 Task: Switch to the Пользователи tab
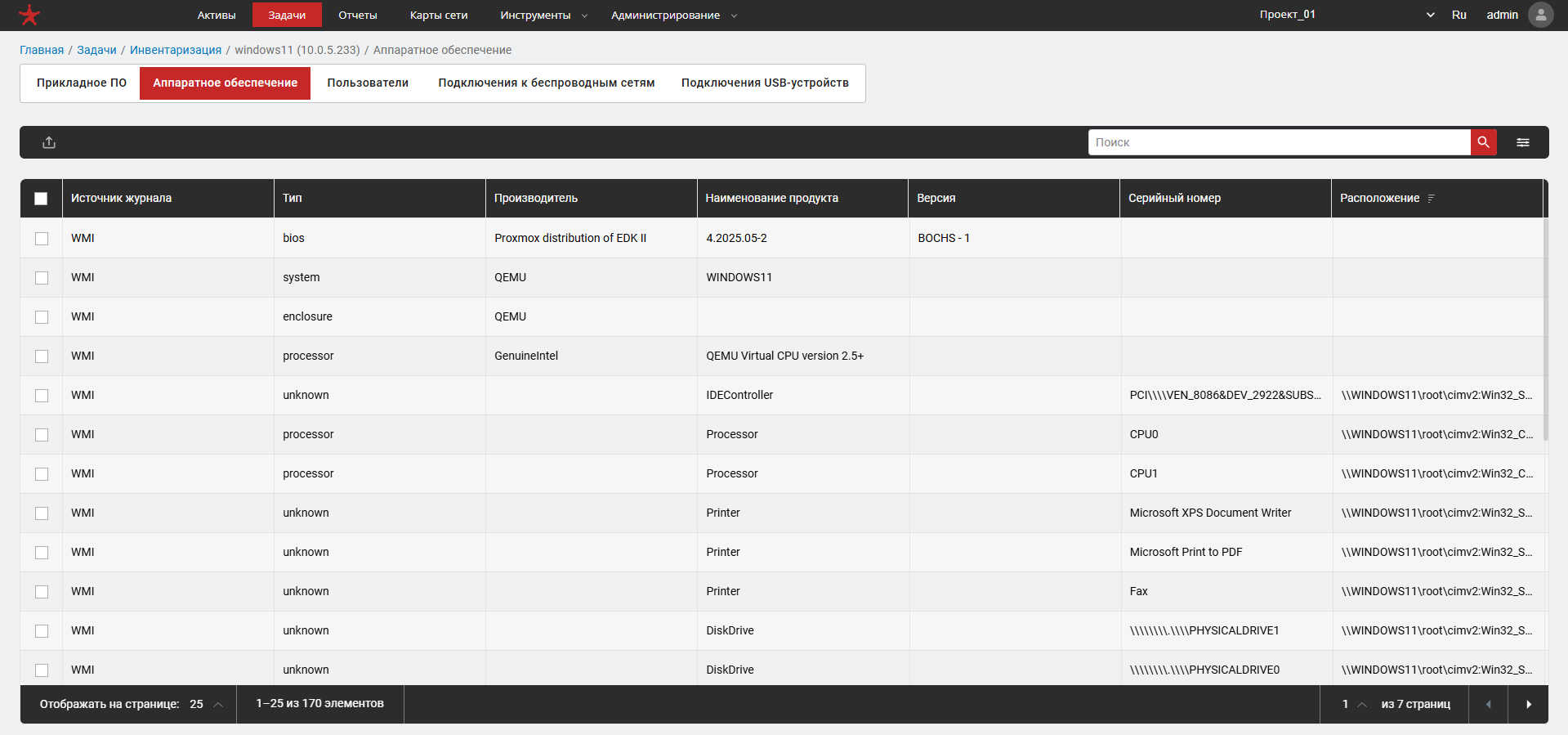368,83
